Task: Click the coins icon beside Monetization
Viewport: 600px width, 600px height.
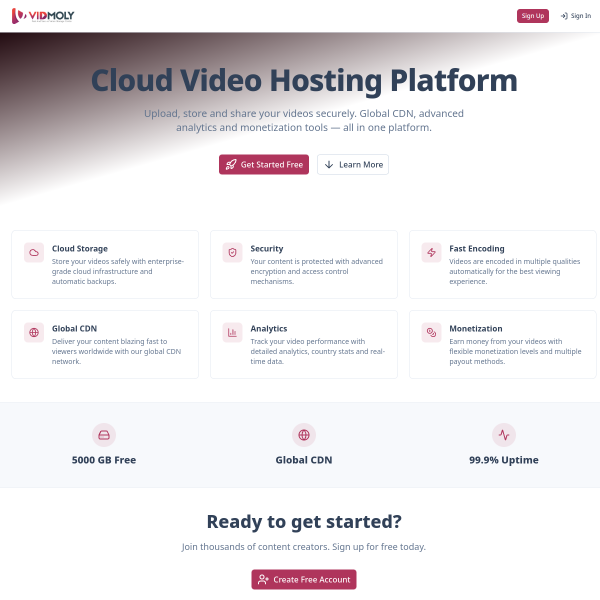Action: pyautogui.click(x=431, y=333)
